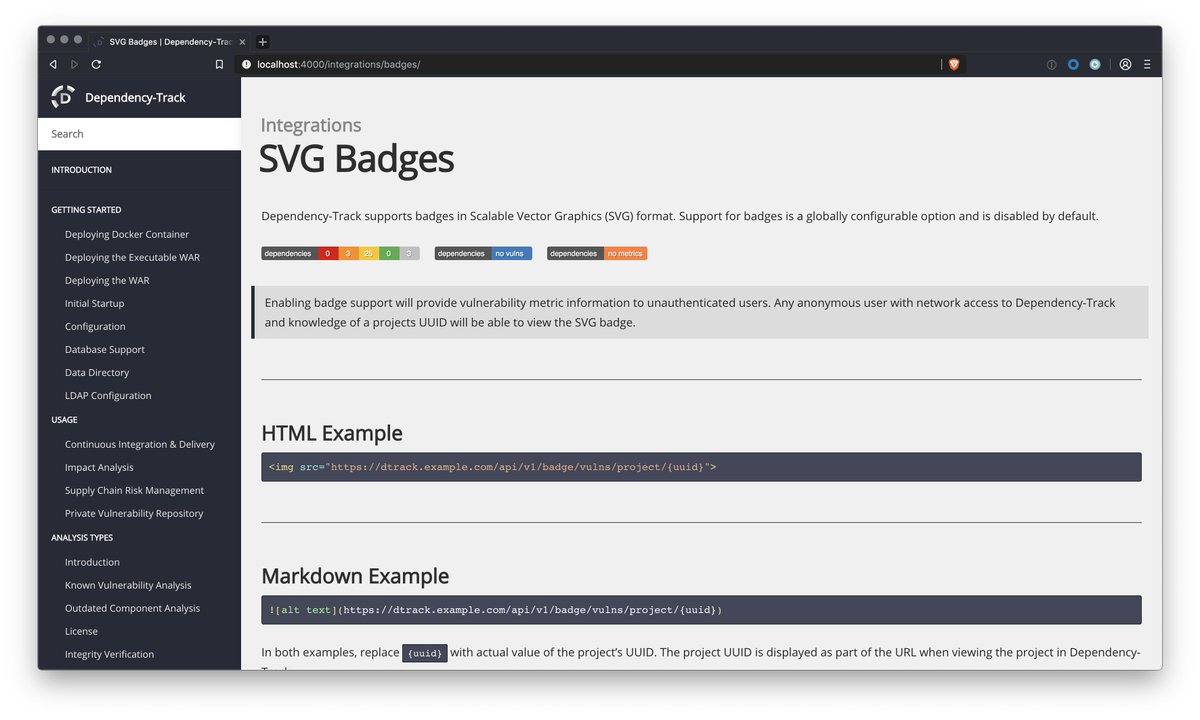Click the Dependency-Track logo icon
The image size is (1200, 720).
(x=63, y=97)
